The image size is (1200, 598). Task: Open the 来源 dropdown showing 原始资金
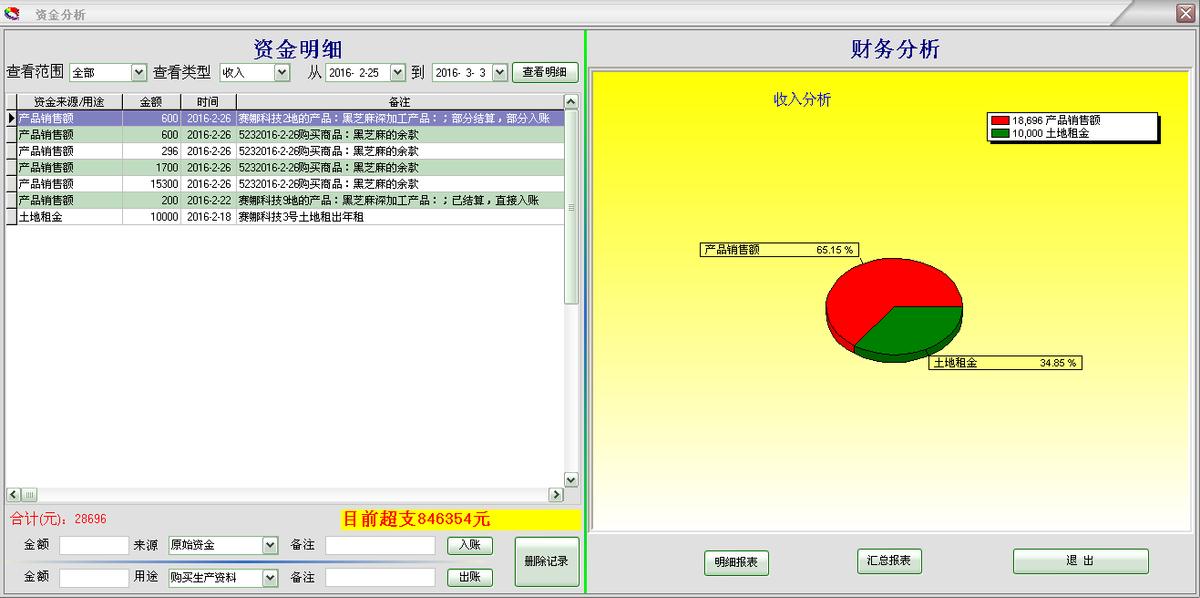click(x=268, y=544)
